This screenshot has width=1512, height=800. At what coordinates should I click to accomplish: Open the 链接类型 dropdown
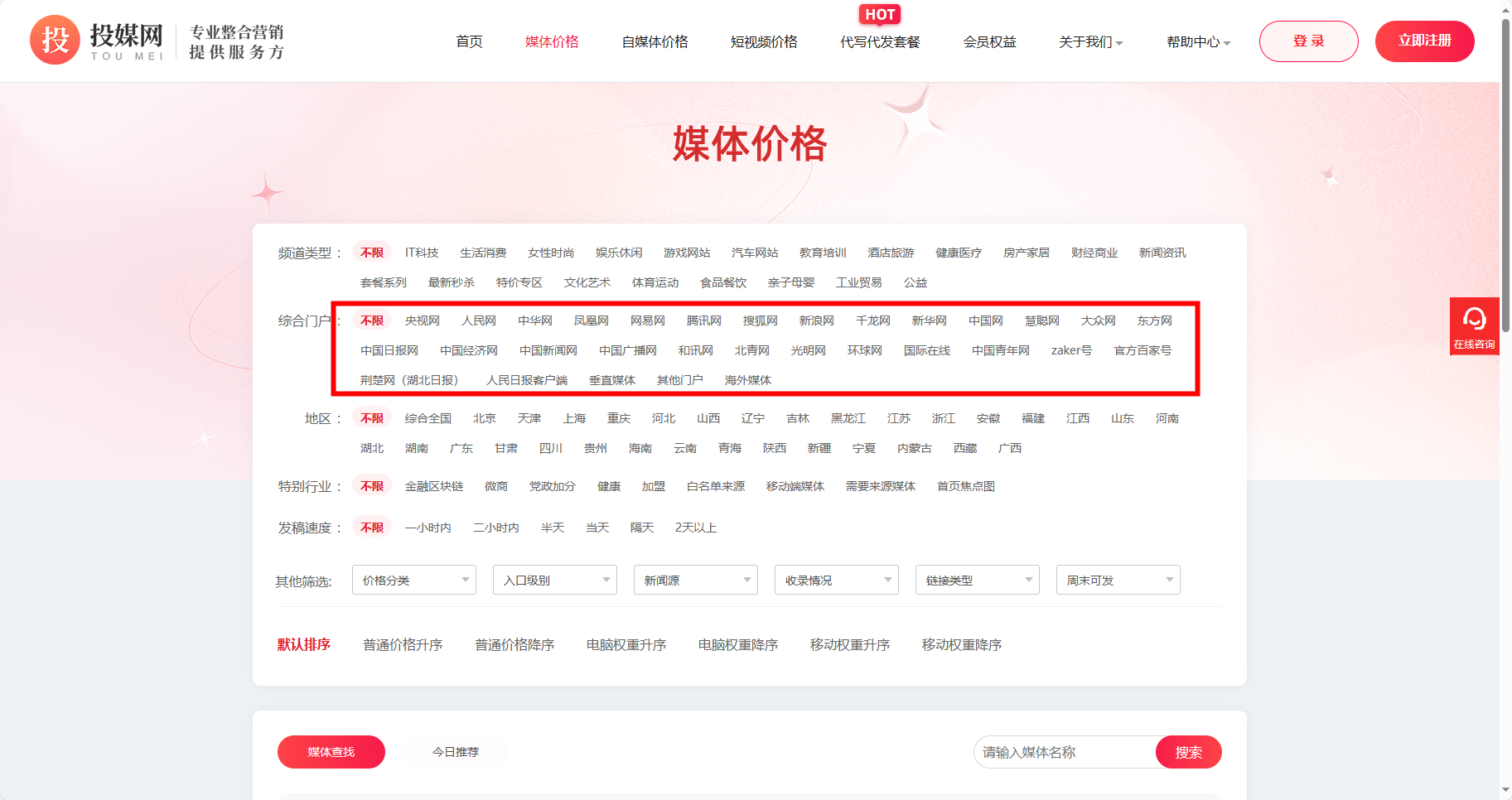(x=978, y=580)
